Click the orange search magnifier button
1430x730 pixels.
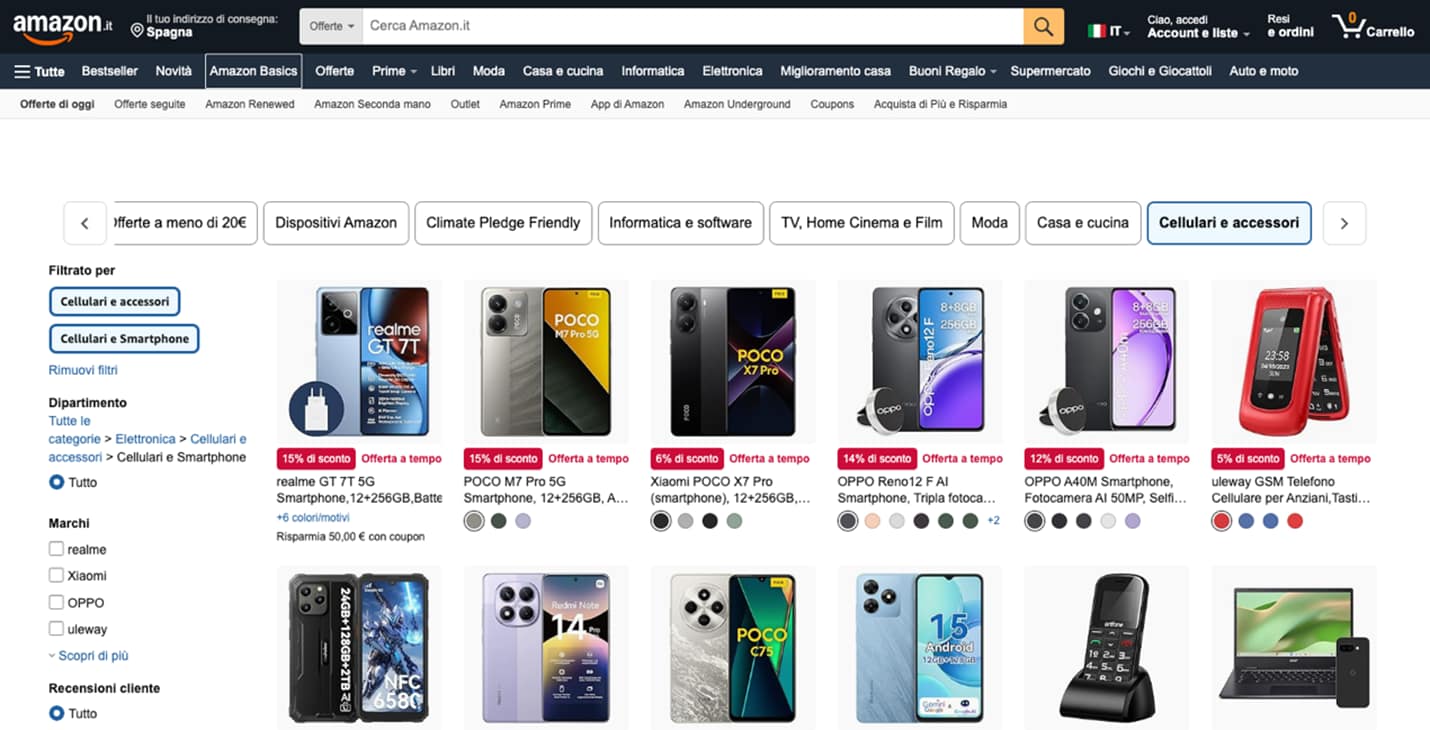[x=1043, y=26]
